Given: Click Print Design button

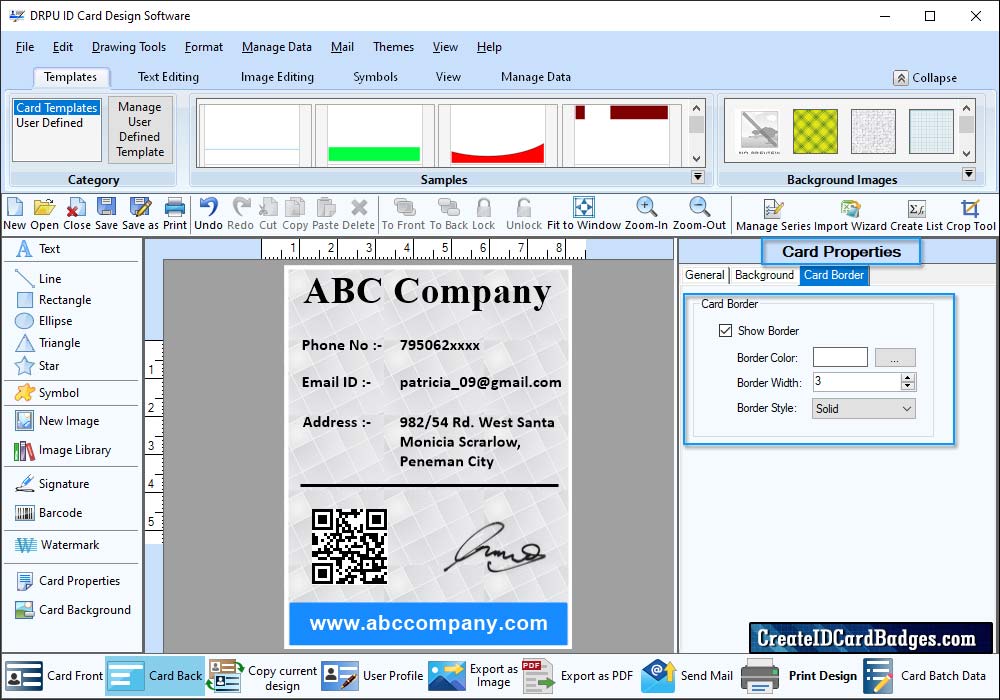Looking at the screenshot, I should tap(800, 676).
